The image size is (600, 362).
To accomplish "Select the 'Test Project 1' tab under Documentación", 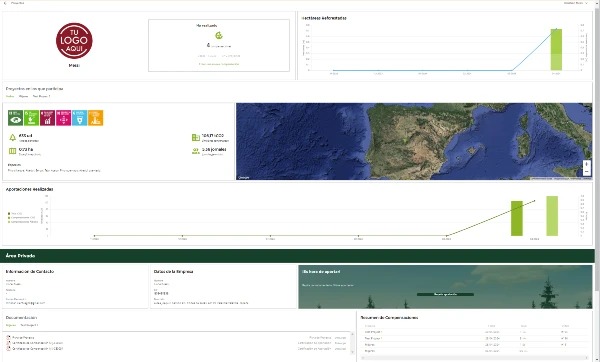I will point(29,325).
